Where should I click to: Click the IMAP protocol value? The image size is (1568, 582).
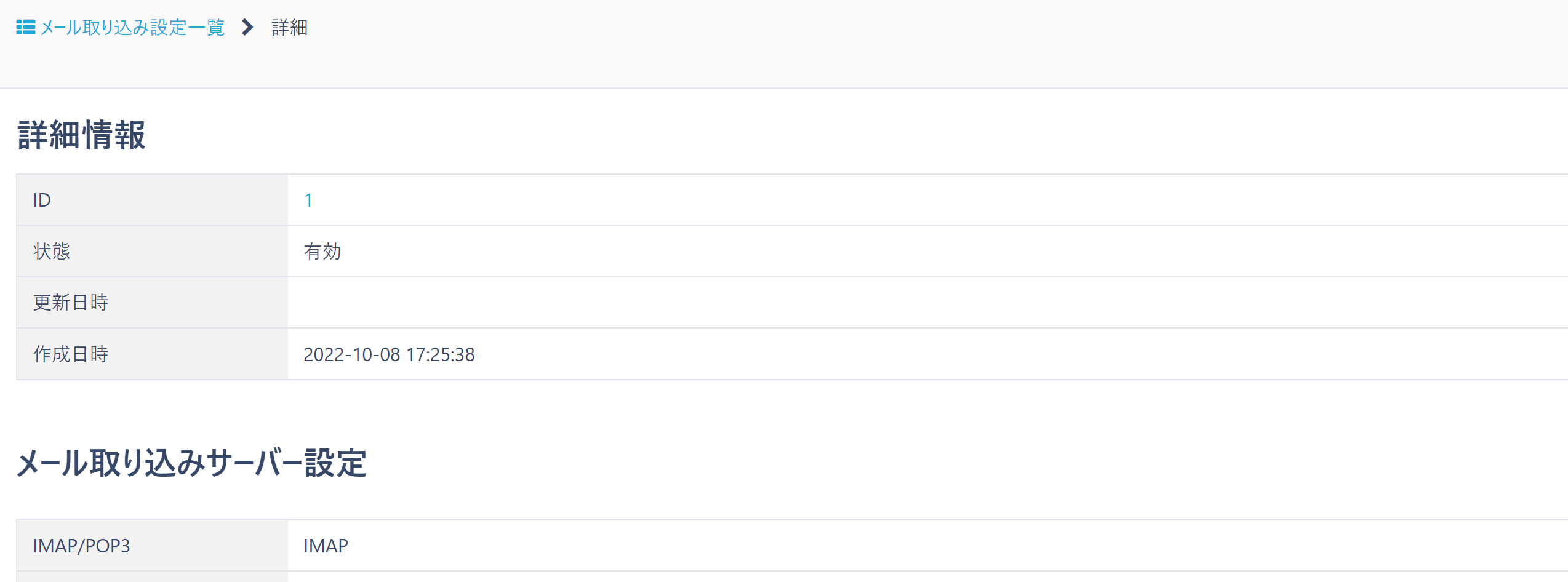[x=325, y=545]
